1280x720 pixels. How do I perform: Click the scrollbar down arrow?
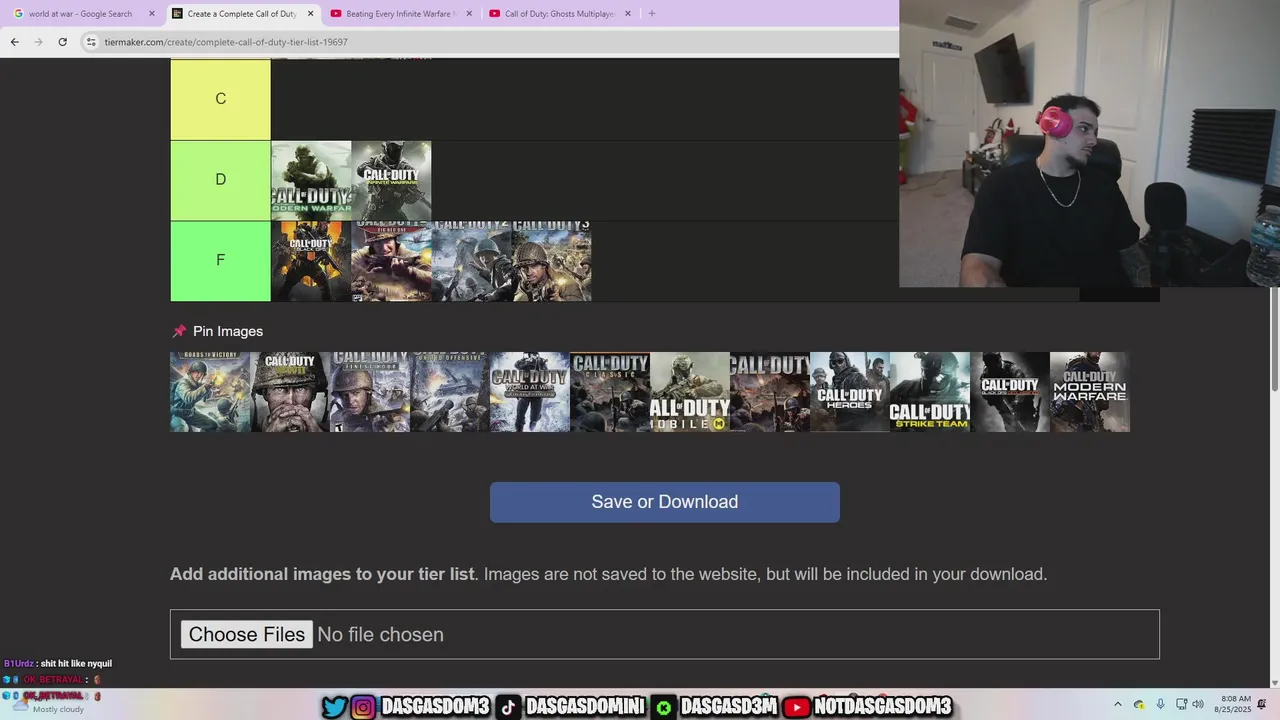tap(1274, 683)
